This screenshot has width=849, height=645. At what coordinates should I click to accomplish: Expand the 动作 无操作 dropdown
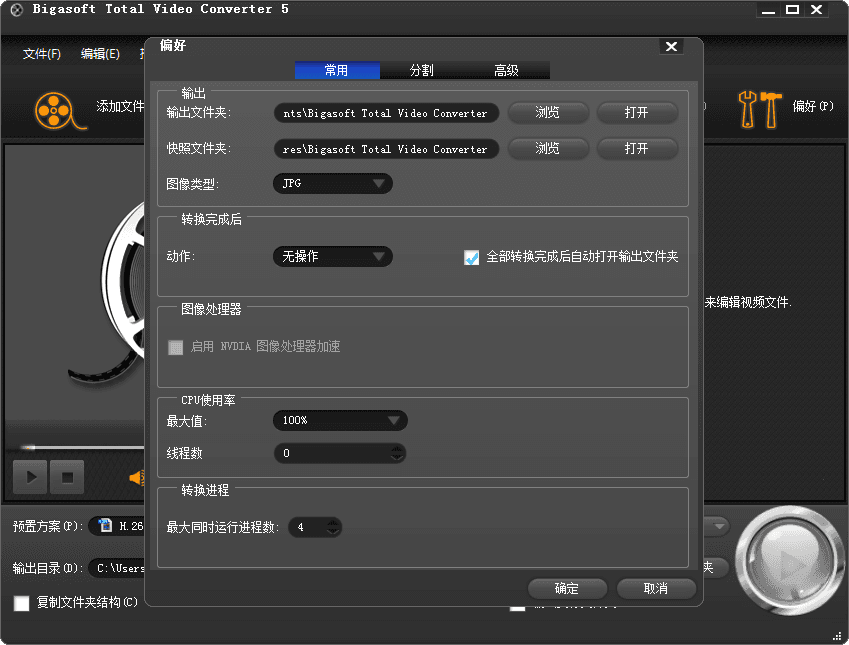point(332,256)
